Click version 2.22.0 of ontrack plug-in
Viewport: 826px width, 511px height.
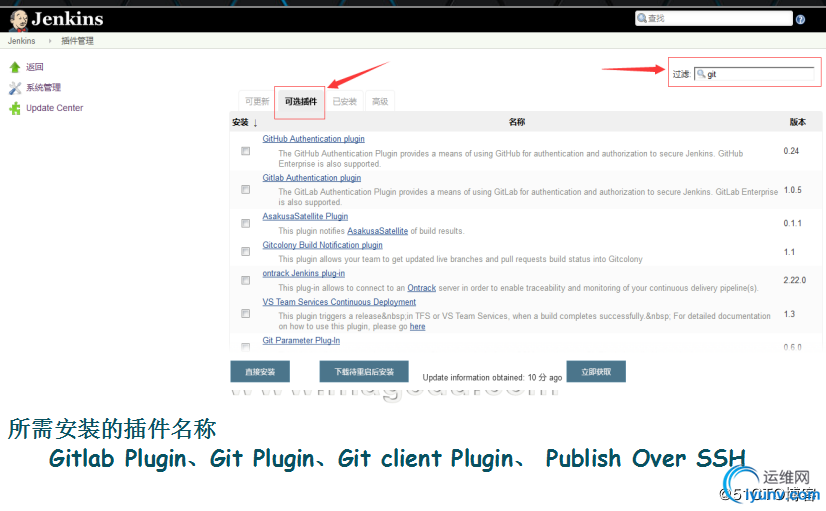[x=794, y=280]
